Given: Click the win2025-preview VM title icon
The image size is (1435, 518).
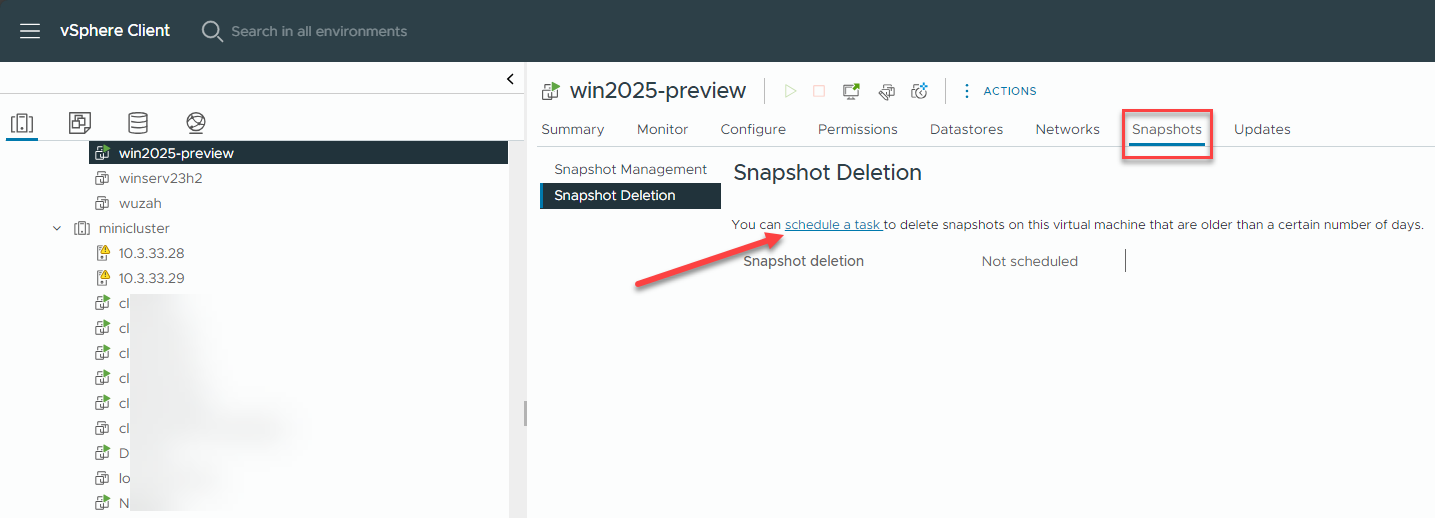Looking at the screenshot, I should click(x=551, y=91).
